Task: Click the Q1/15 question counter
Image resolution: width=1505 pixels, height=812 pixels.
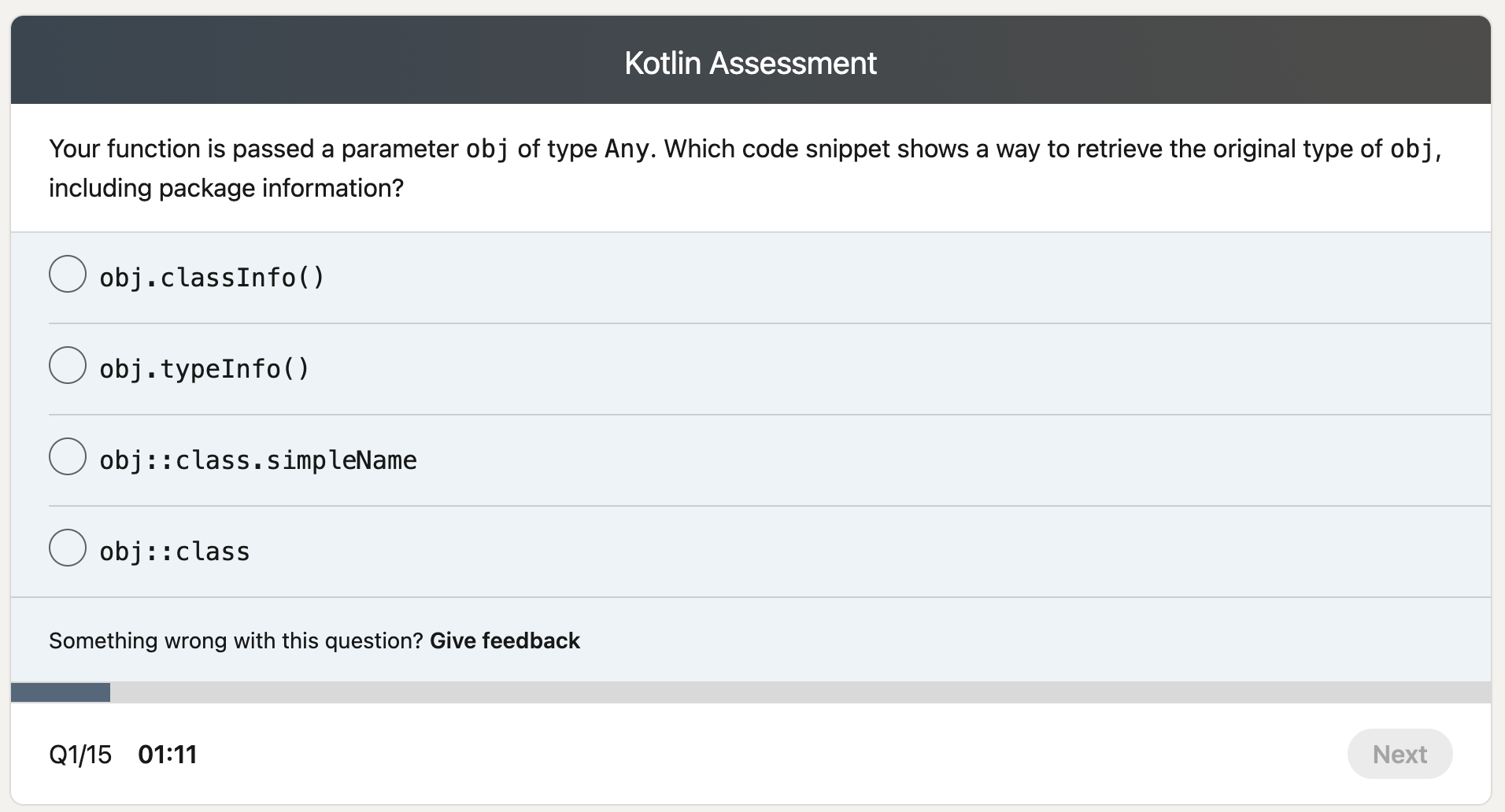Action: [x=80, y=754]
